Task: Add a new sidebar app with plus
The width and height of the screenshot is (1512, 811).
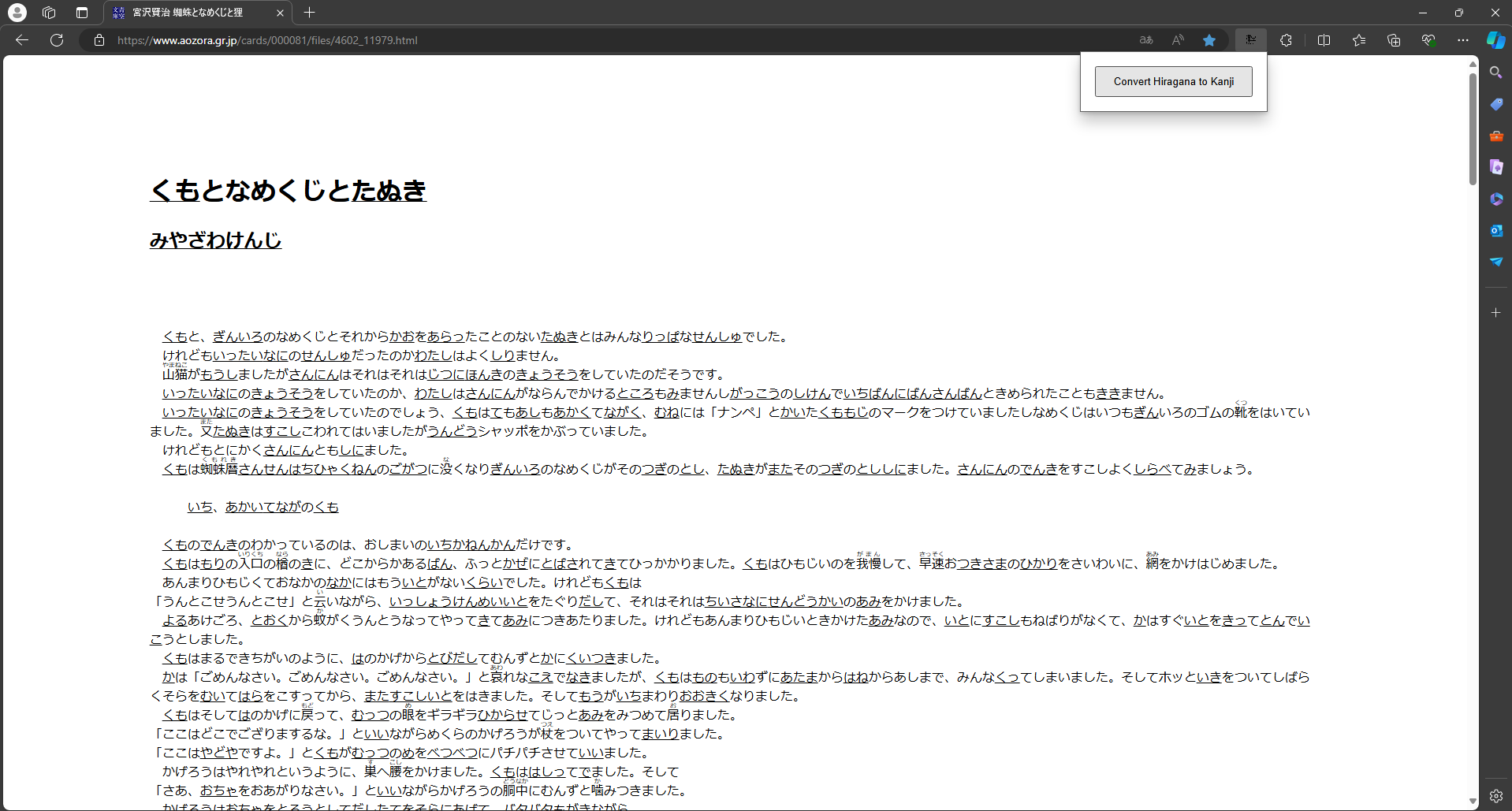Action: coord(1495,313)
